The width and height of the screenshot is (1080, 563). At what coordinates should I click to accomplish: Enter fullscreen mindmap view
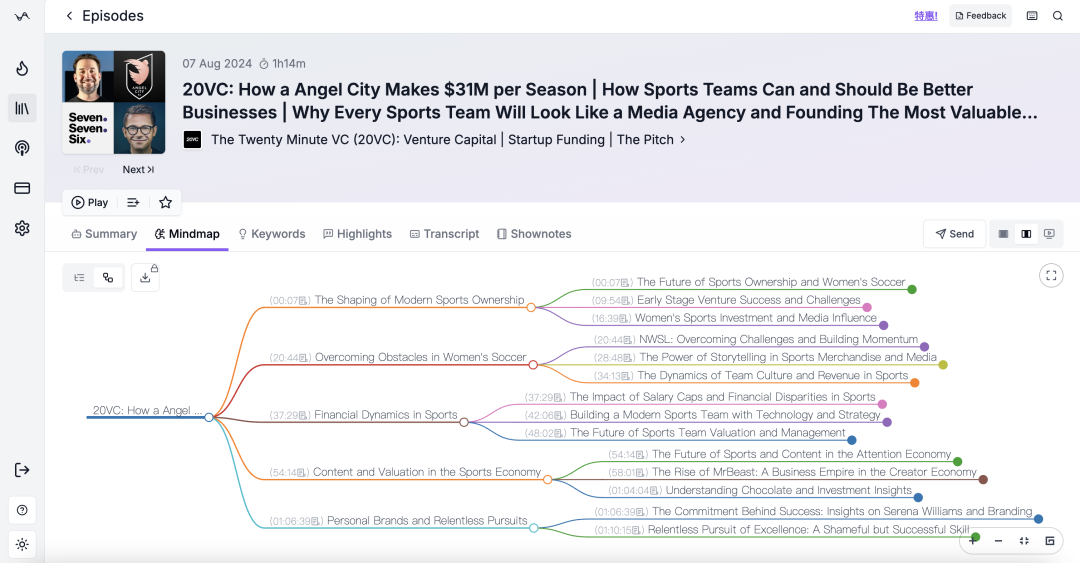(x=1051, y=276)
